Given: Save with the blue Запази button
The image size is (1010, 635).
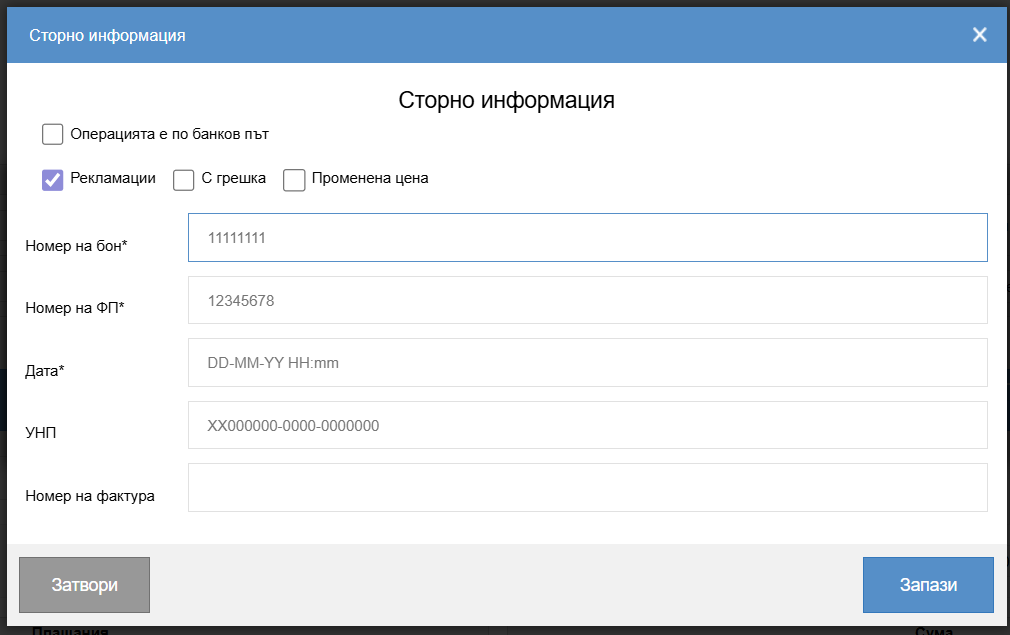Looking at the screenshot, I should coord(927,585).
